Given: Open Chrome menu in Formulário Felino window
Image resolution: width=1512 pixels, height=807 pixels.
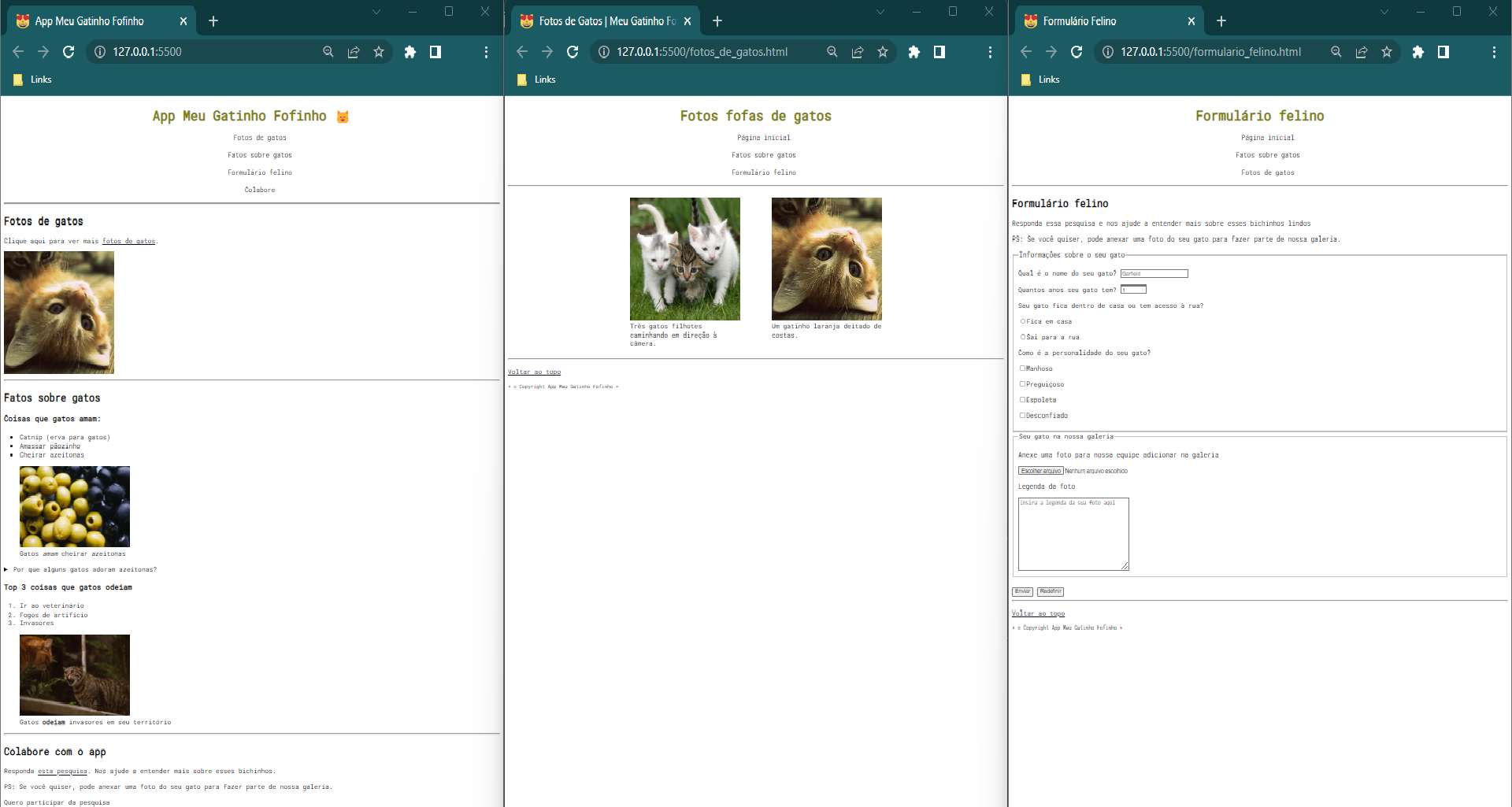Looking at the screenshot, I should (1494, 52).
